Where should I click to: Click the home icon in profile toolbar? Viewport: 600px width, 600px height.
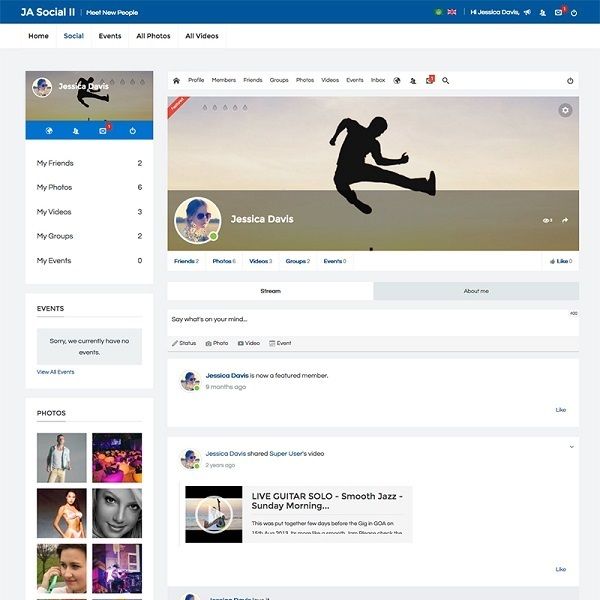[176, 81]
